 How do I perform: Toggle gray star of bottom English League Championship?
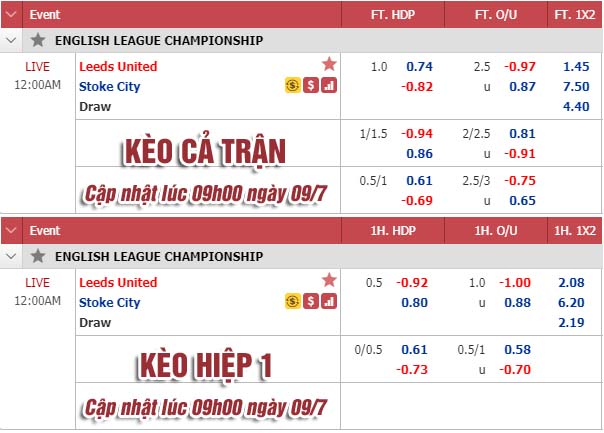tap(38, 256)
